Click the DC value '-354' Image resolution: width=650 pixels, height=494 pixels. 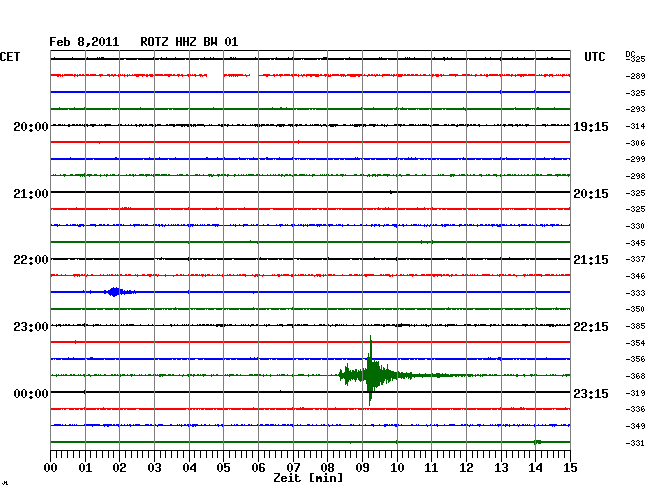(x=635, y=343)
